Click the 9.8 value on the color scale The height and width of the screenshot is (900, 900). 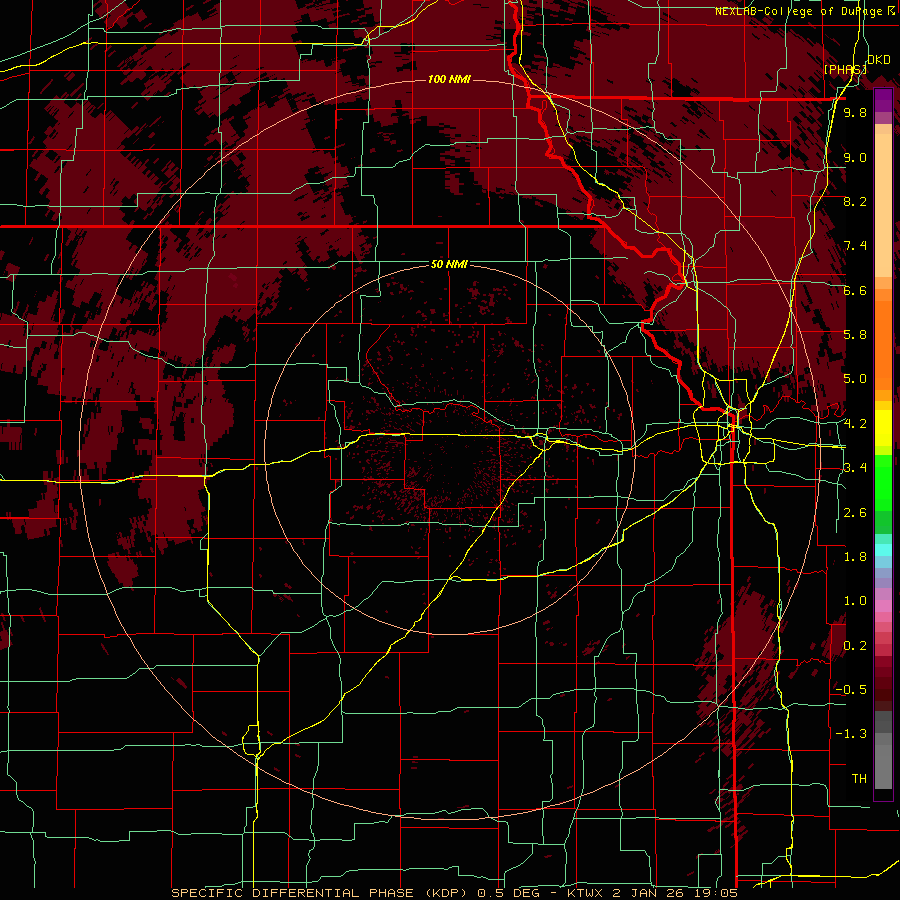click(x=855, y=113)
